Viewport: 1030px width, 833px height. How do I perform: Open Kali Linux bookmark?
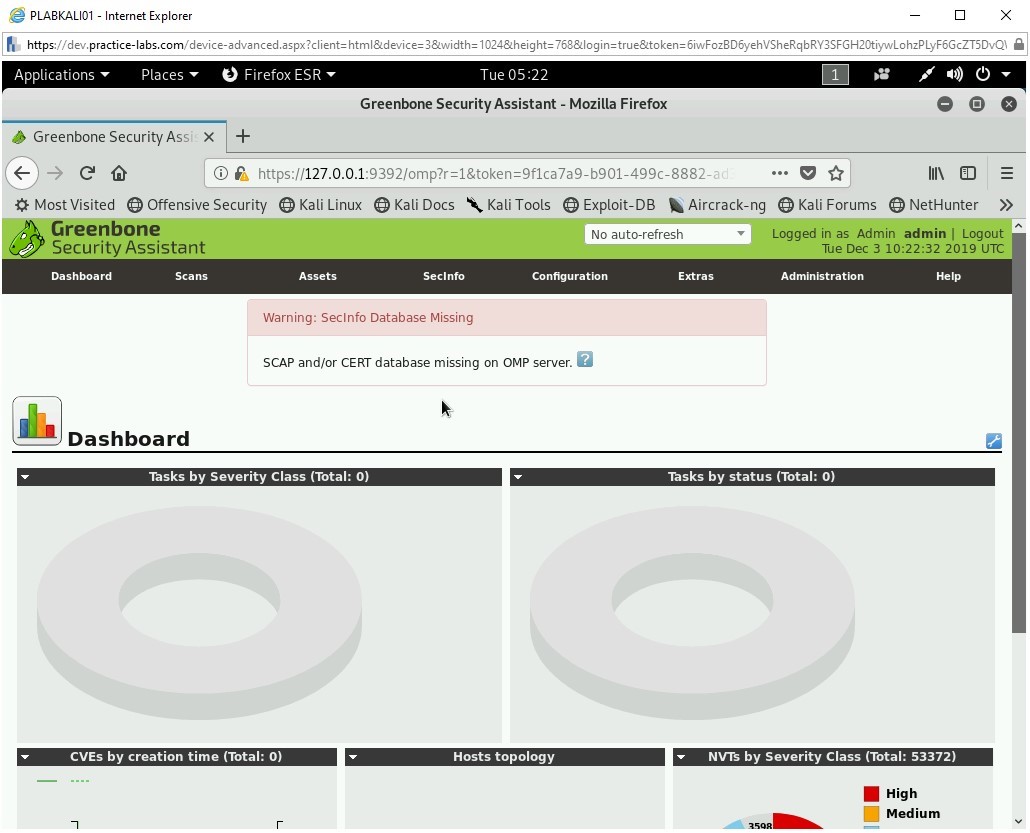coord(321,205)
